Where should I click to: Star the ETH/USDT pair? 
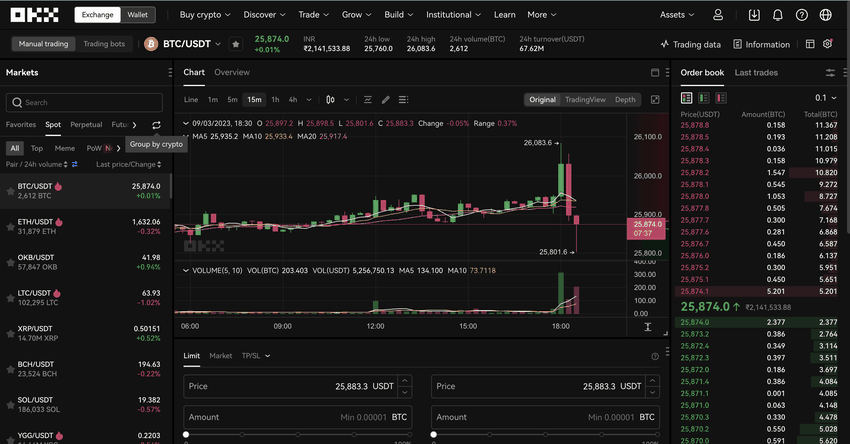[x=10, y=227]
